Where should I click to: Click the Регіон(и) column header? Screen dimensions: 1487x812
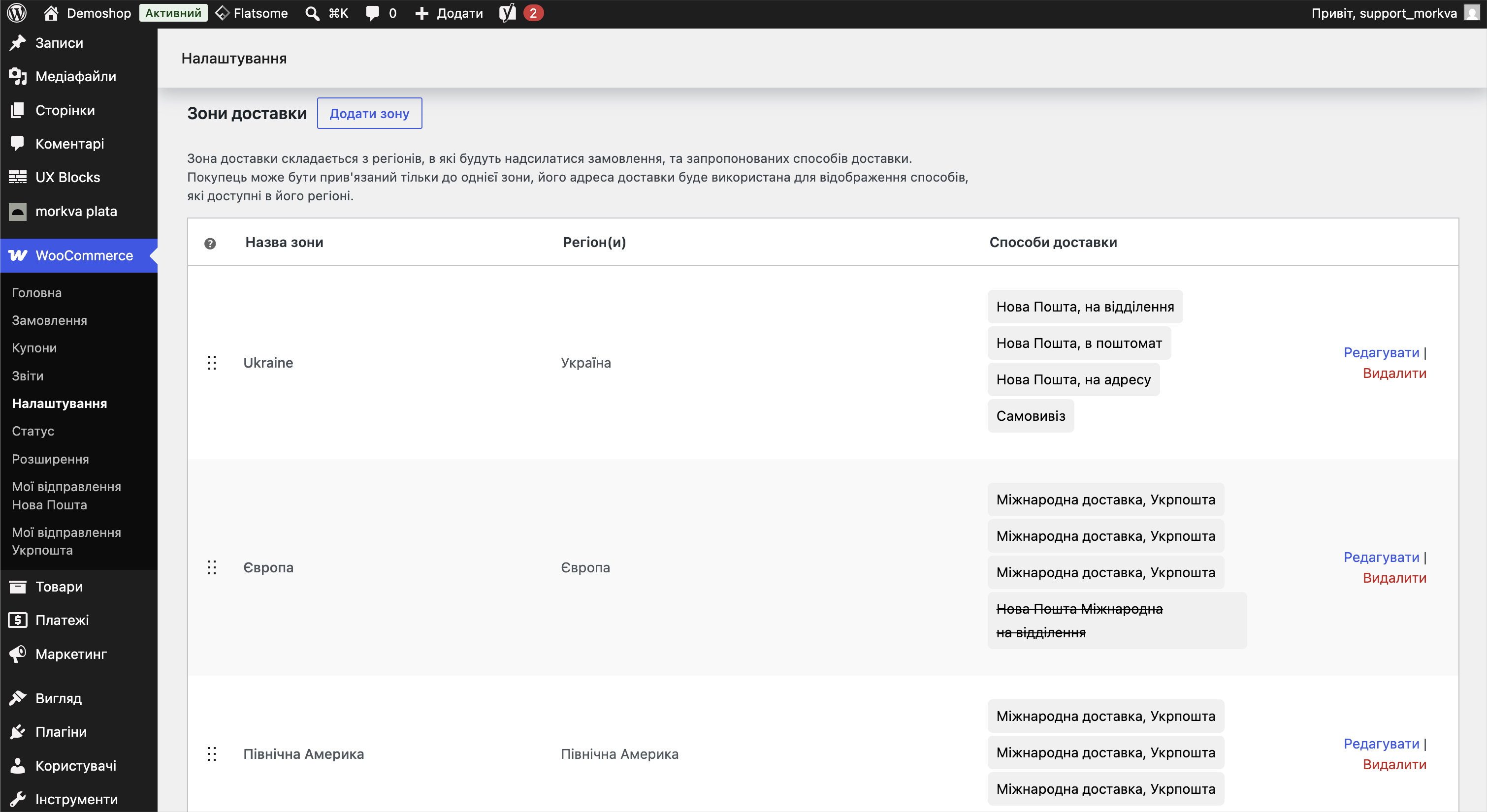point(595,243)
